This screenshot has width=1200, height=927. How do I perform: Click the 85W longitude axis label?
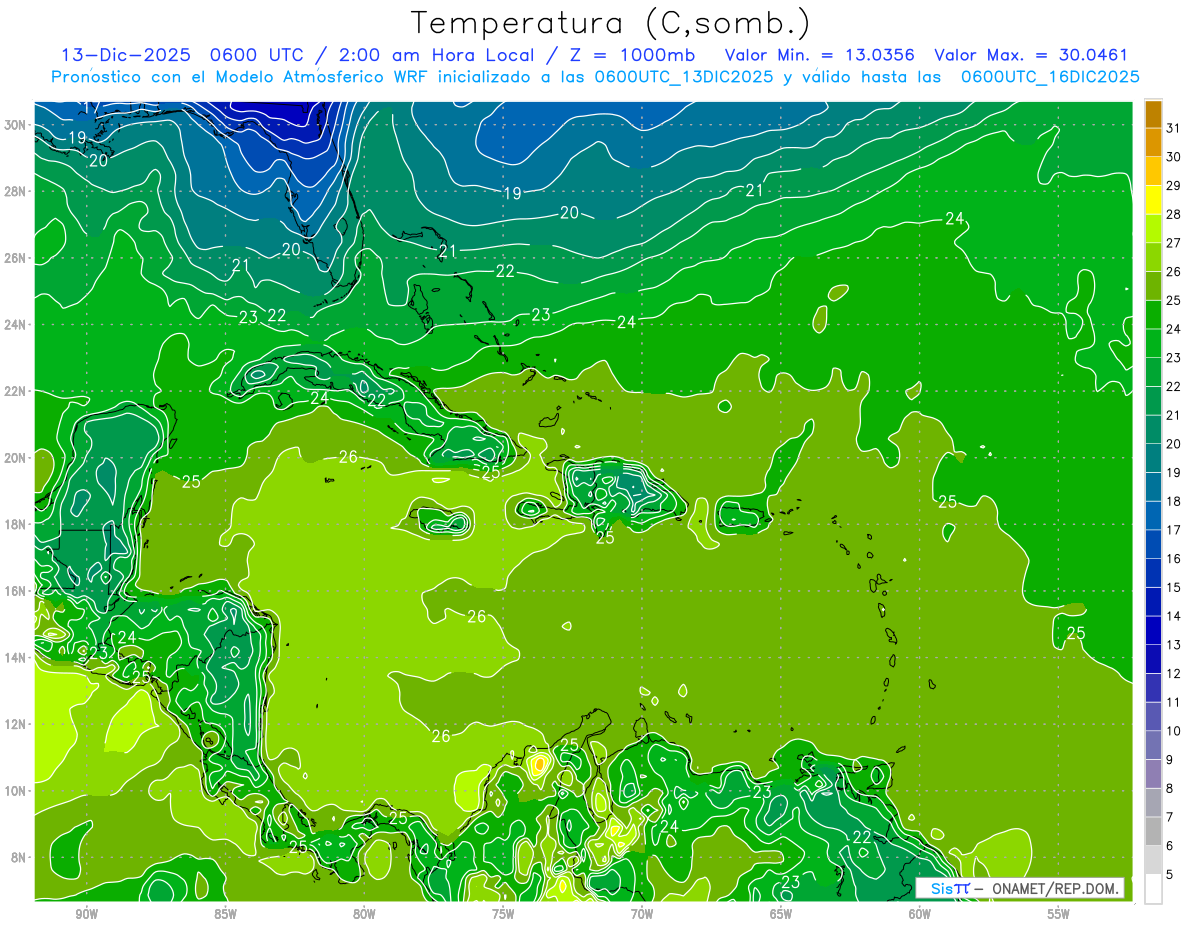225,914
